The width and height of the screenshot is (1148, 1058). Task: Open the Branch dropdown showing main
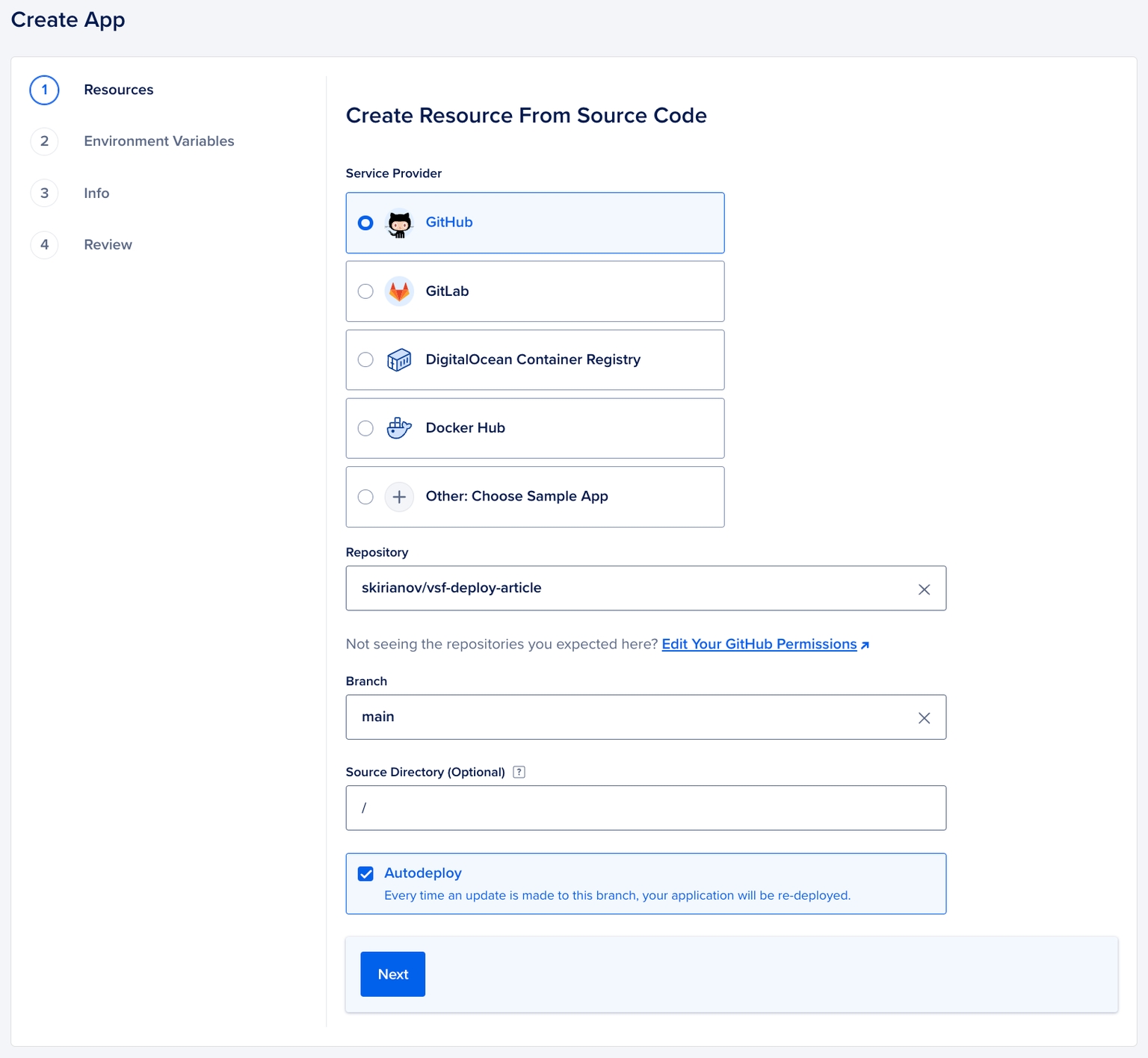[628, 717]
